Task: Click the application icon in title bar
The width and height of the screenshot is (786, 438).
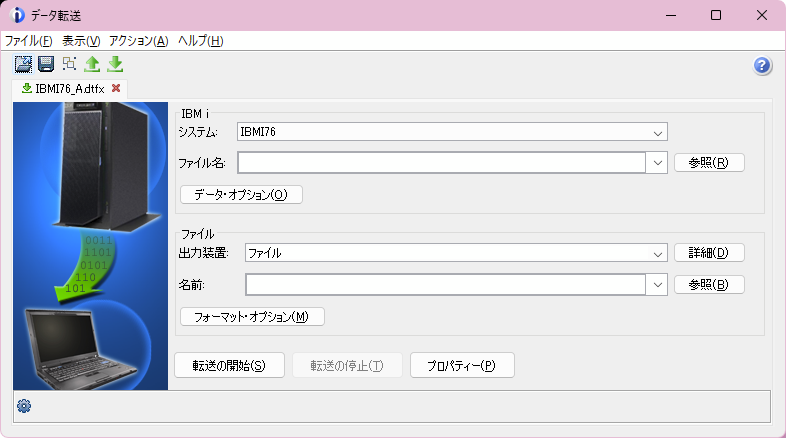Action: 17,15
